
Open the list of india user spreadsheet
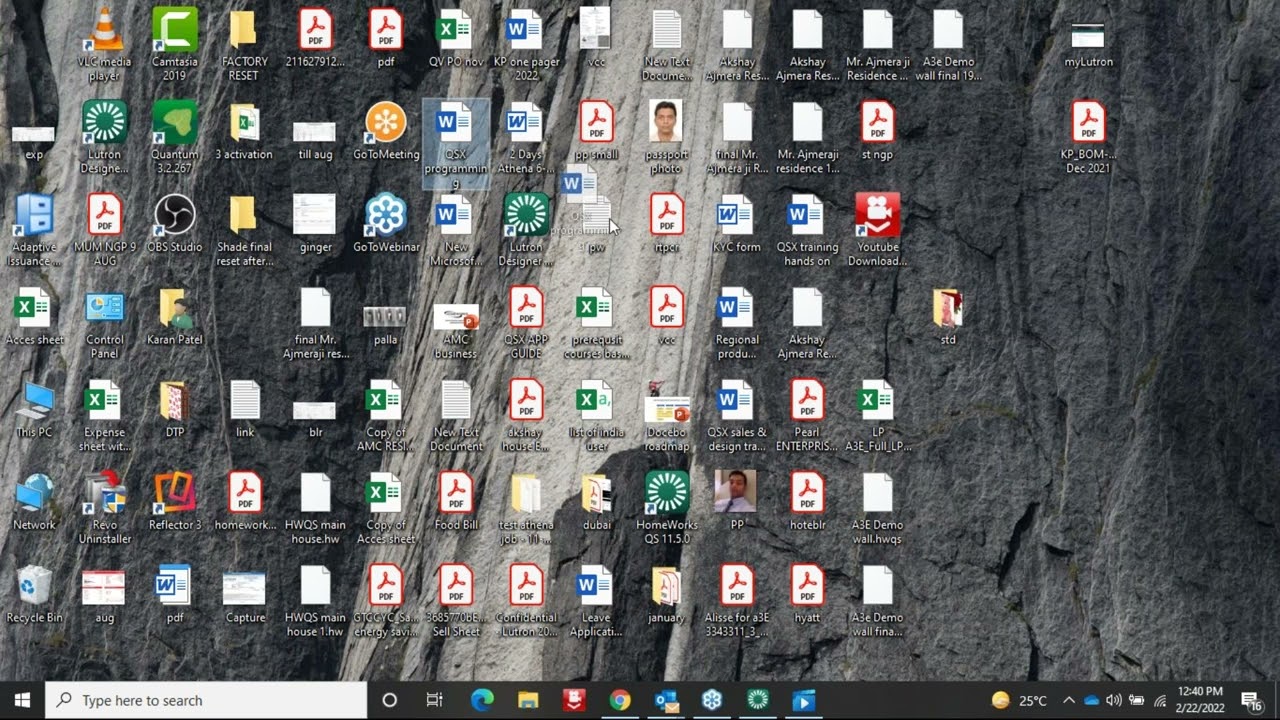pyautogui.click(x=596, y=415)
